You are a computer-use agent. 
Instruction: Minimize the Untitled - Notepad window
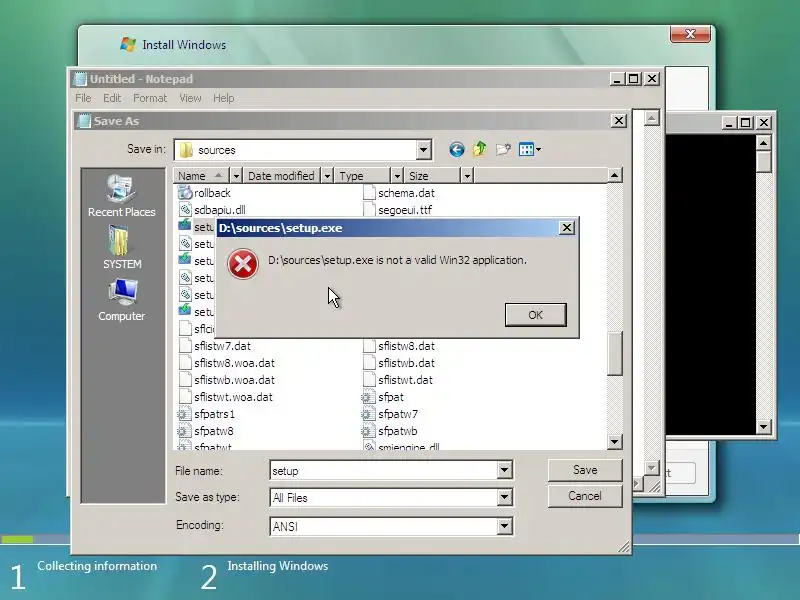pos(617,79)
